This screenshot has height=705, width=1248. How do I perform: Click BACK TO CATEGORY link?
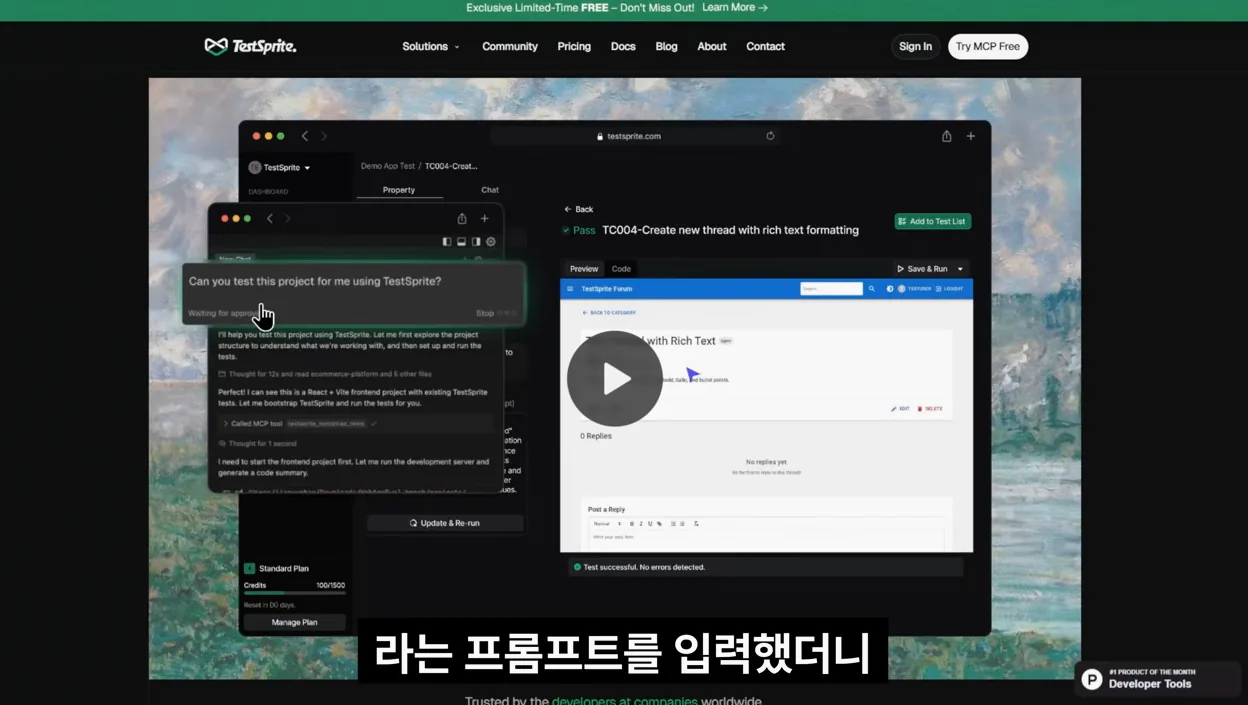(610, 313)
